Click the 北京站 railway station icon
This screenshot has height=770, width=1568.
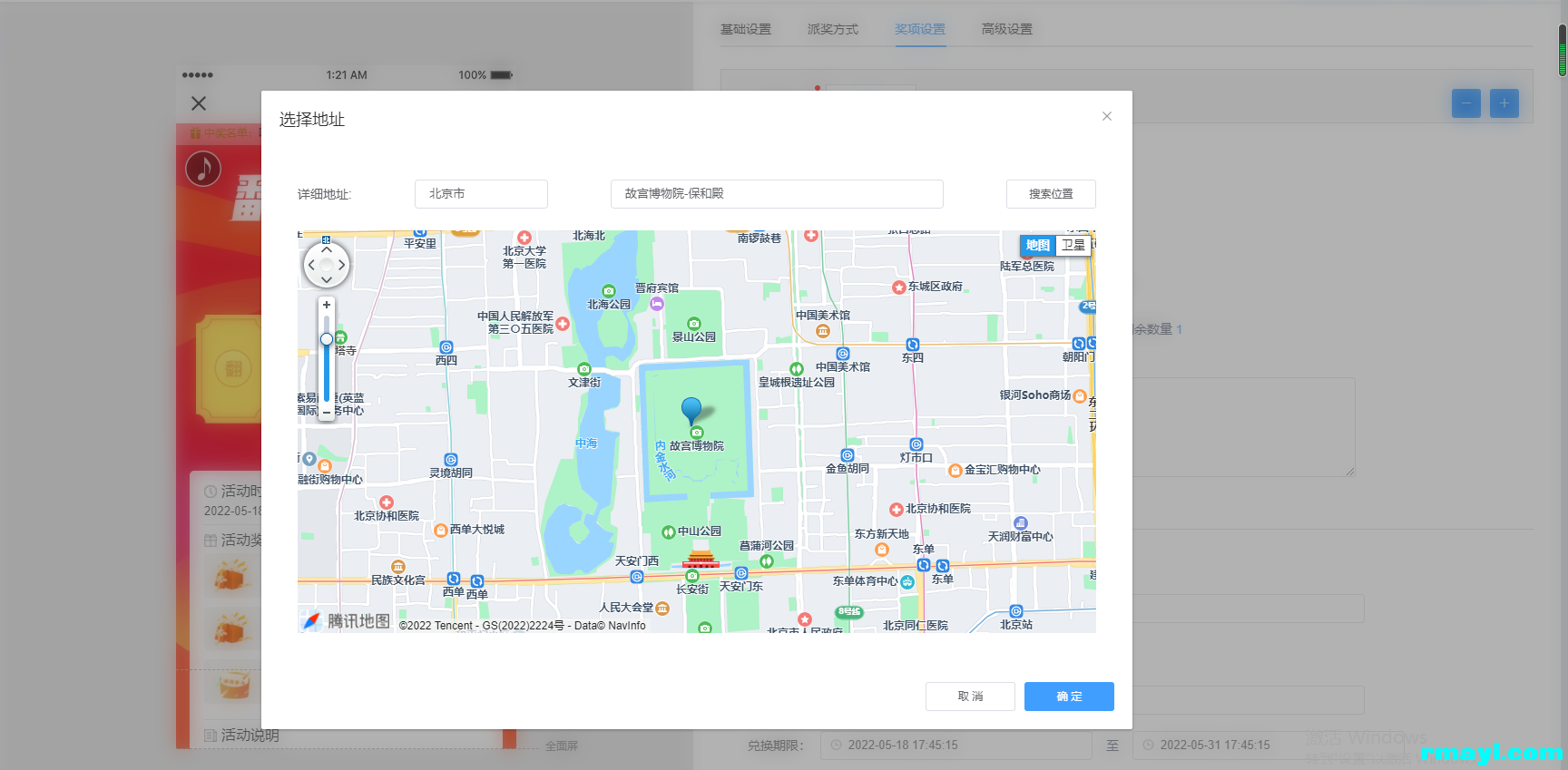click(1016, 611)
